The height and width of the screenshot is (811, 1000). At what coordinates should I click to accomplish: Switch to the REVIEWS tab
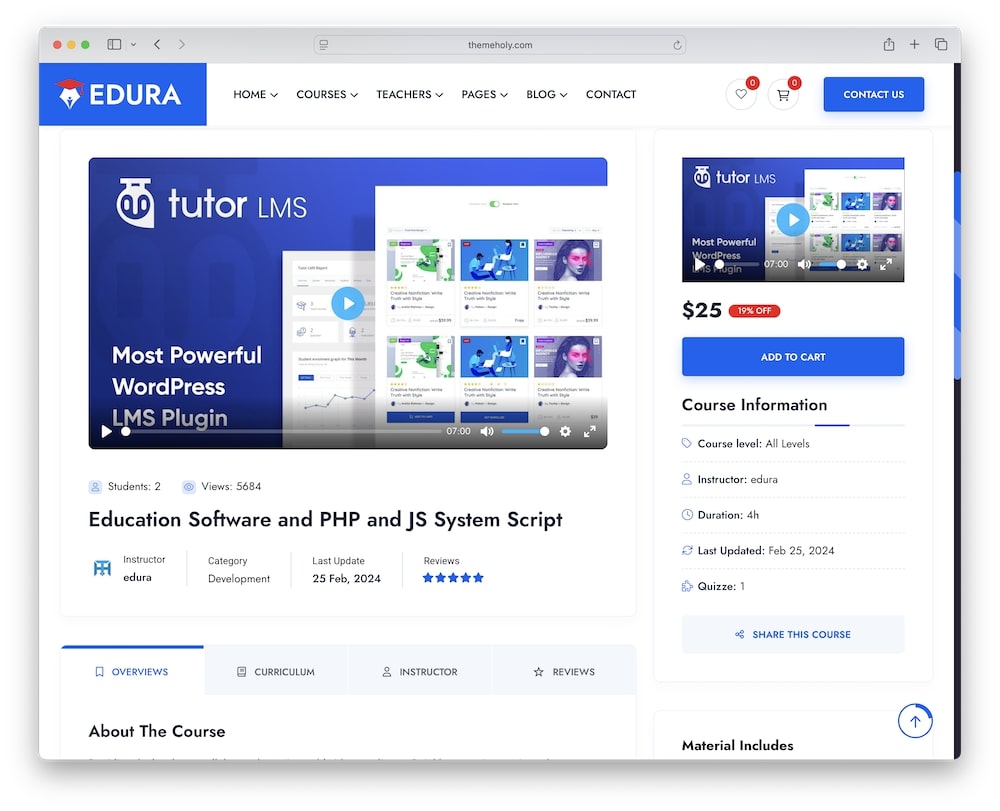pos(564,671)
